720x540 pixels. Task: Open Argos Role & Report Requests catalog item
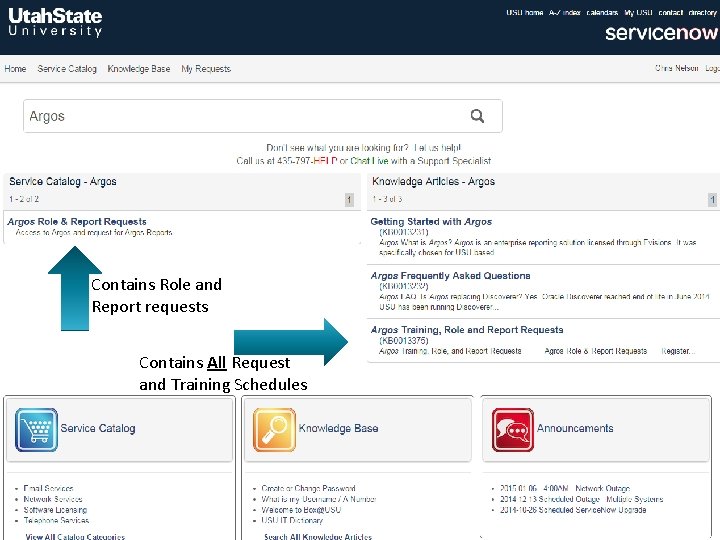(77, 222)
